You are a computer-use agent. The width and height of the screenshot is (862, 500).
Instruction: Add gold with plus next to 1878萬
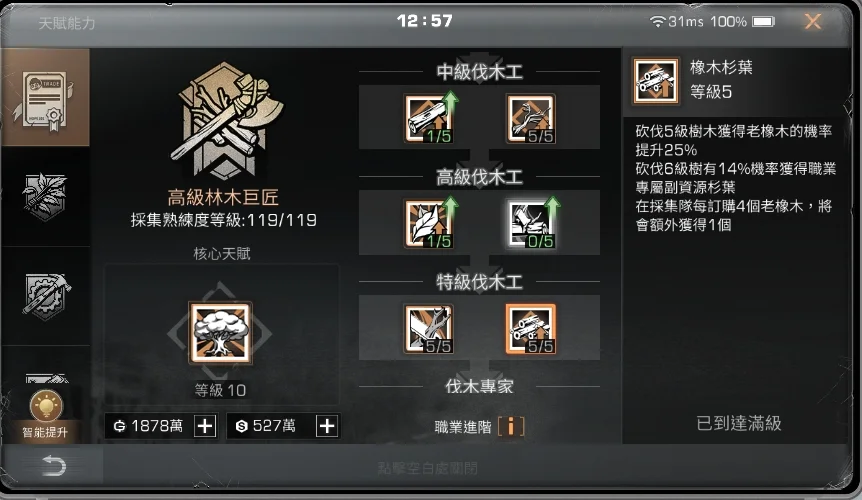click(x=205, y=426)
